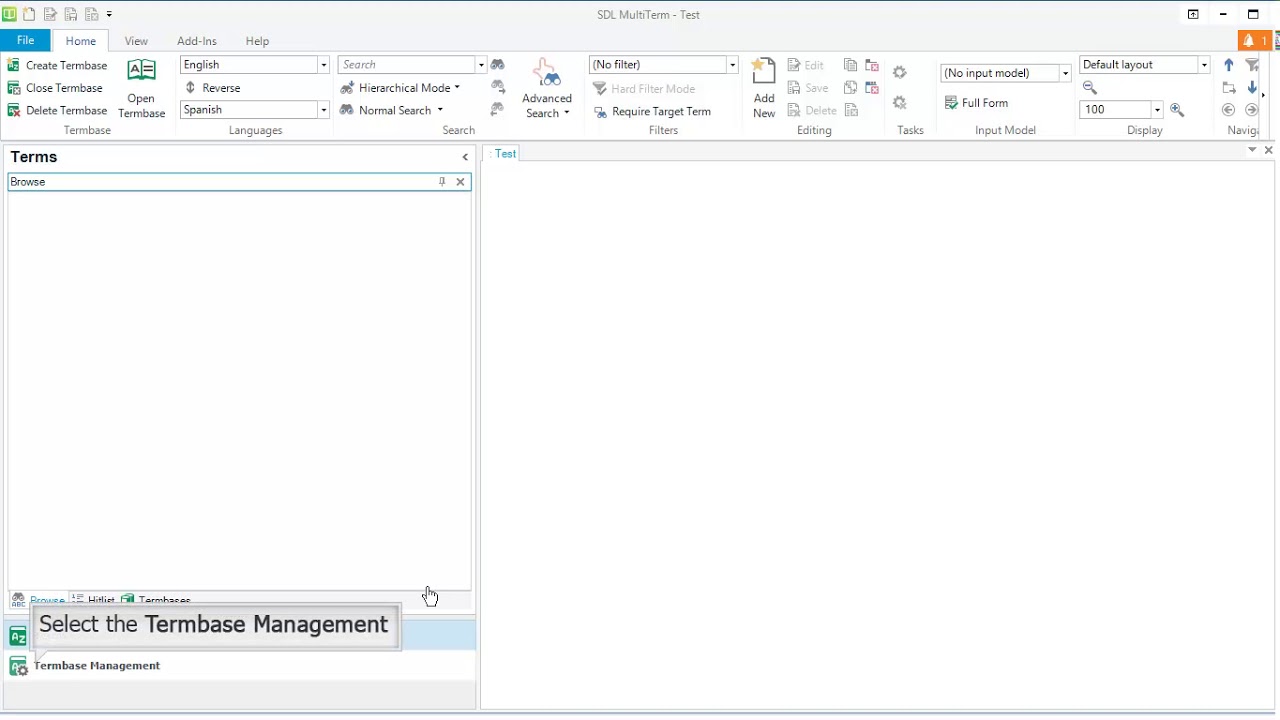Image resolution: width=1280 pixels, height=720 pixels.
Task: Toggle Hard Filter Mode
Action: [x=644, y=88]
